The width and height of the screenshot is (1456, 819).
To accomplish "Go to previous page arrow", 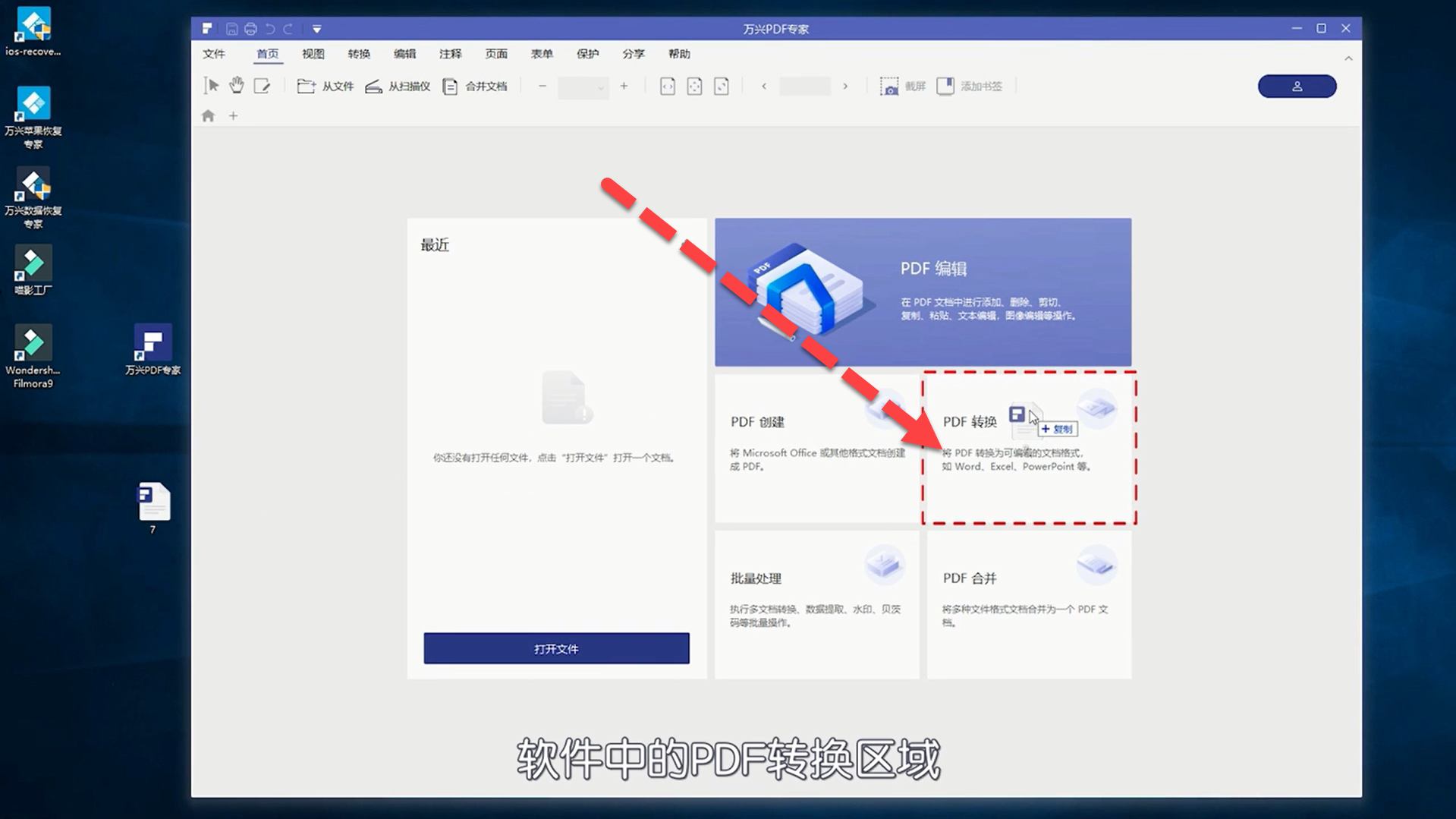I will point(764,87).
